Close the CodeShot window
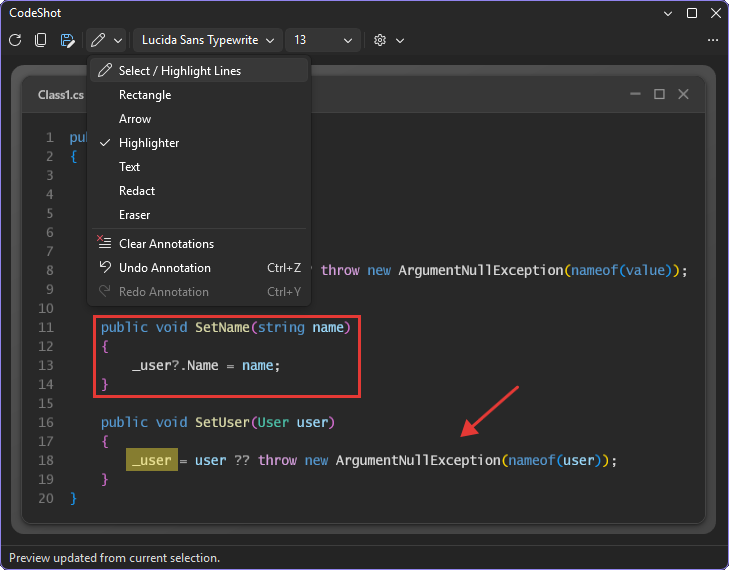 tap(716, 13)
